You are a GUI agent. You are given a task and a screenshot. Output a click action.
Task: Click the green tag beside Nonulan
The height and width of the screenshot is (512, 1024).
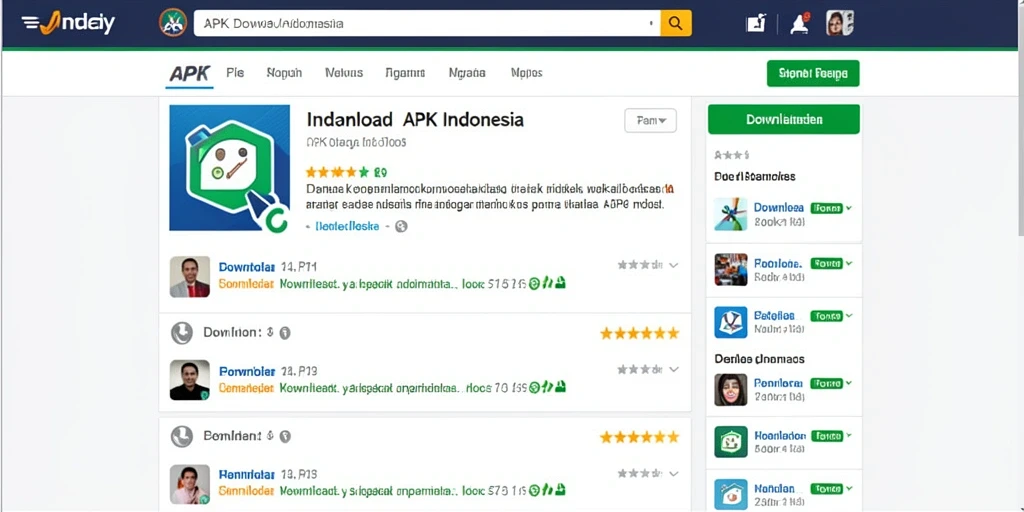826,488
